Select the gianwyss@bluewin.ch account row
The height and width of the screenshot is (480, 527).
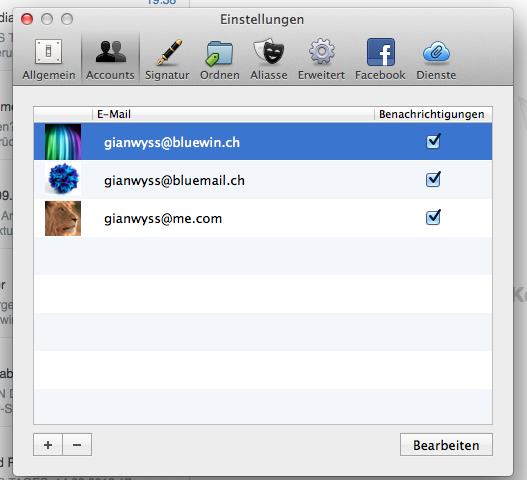(x=263, y=142)
